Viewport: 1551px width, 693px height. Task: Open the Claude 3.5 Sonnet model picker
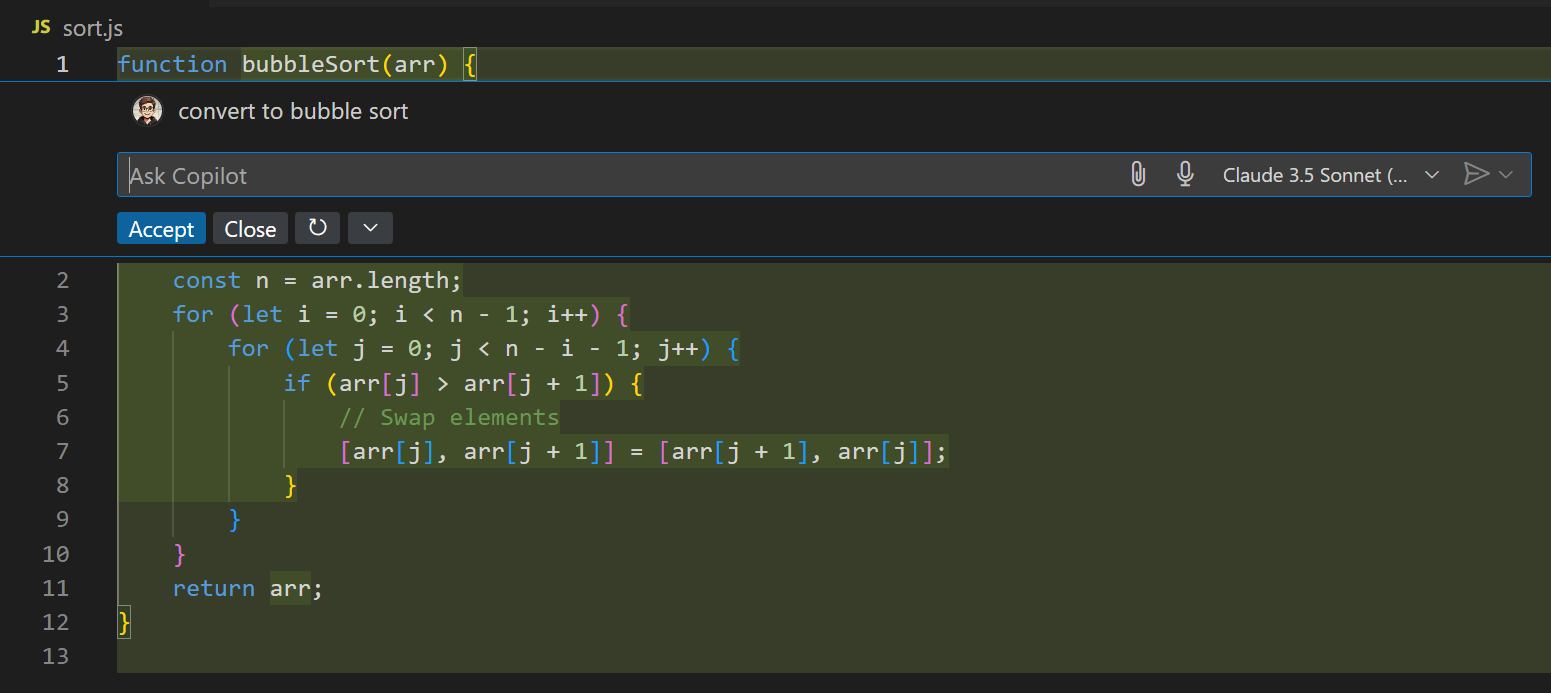point(1331,175)
